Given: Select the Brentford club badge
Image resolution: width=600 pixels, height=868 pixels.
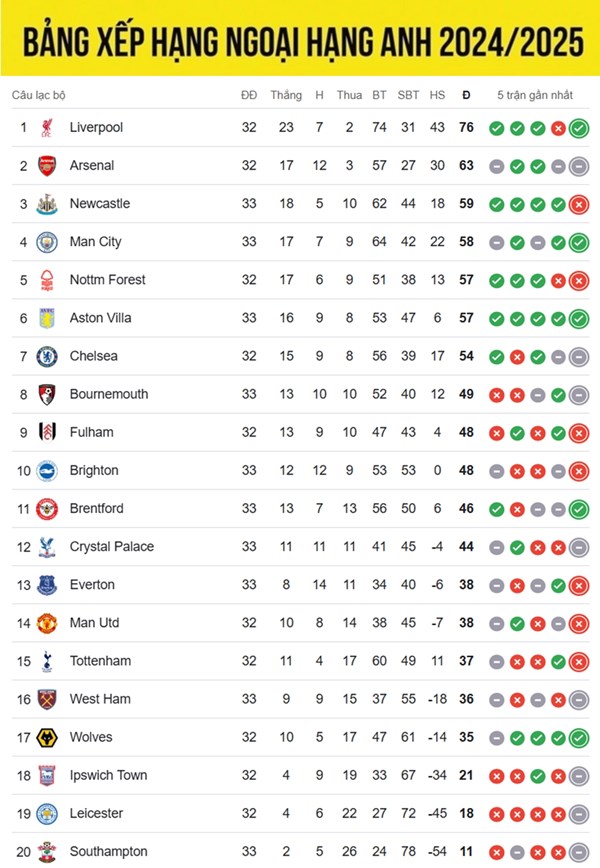Looking at the screenshot, I should pos(47,509).
